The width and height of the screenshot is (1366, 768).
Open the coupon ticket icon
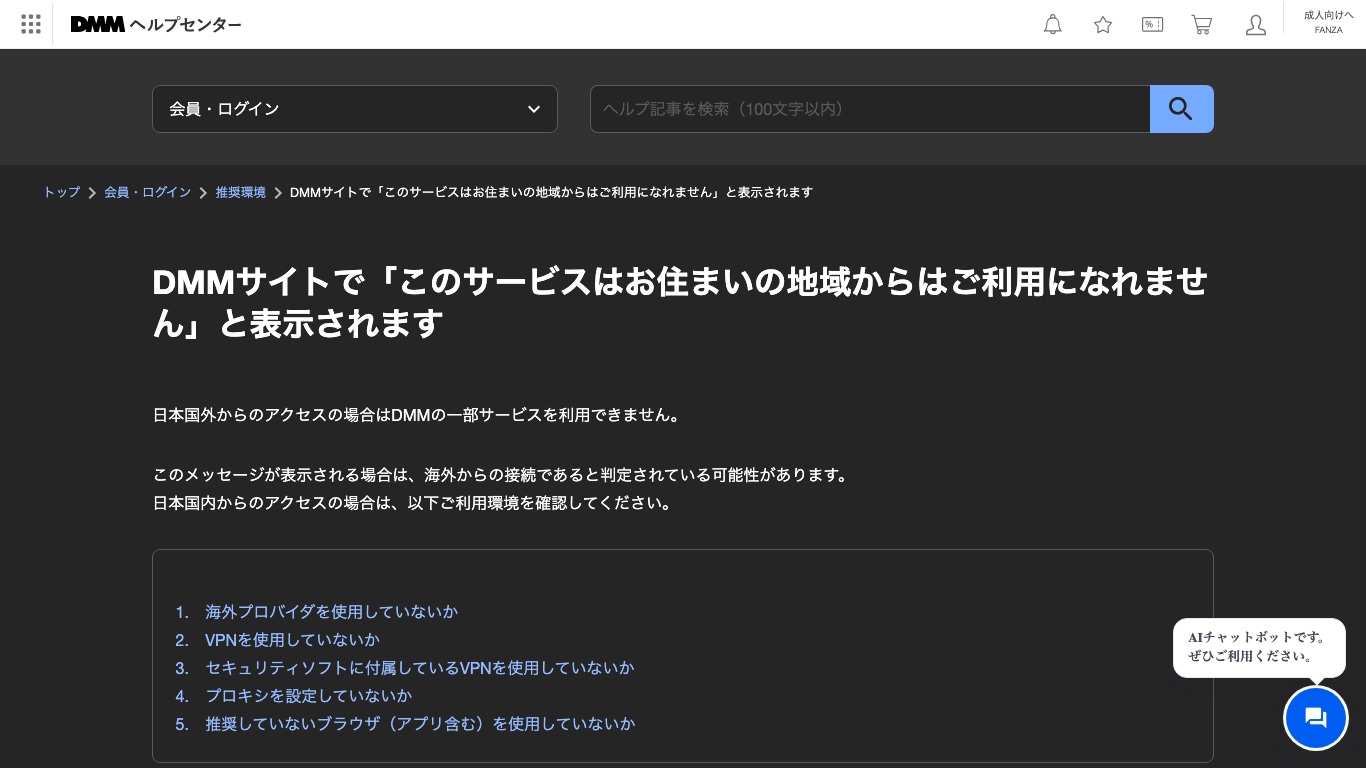tap(1152, 24)
